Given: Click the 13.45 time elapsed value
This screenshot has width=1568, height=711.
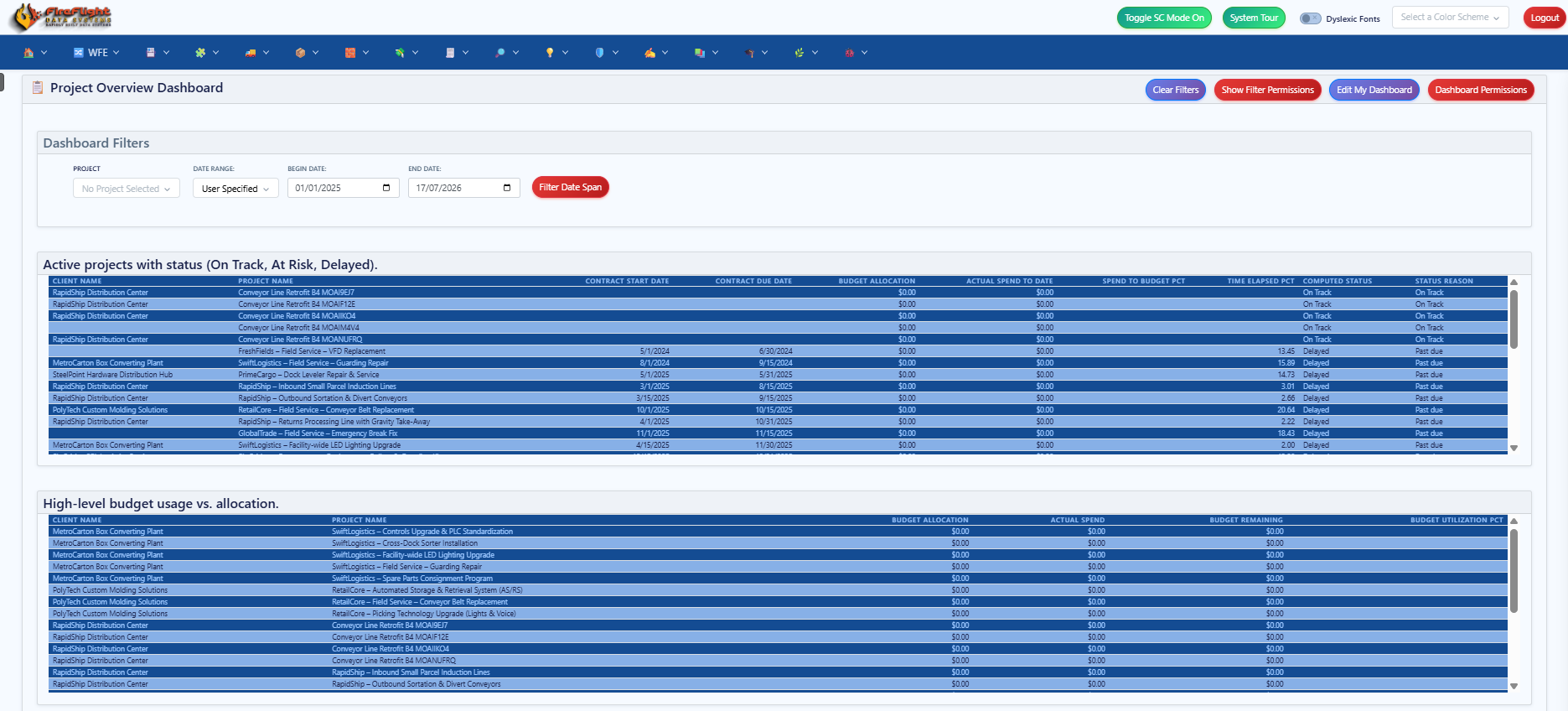Looking at the screenshot, I should (1286, 351).
